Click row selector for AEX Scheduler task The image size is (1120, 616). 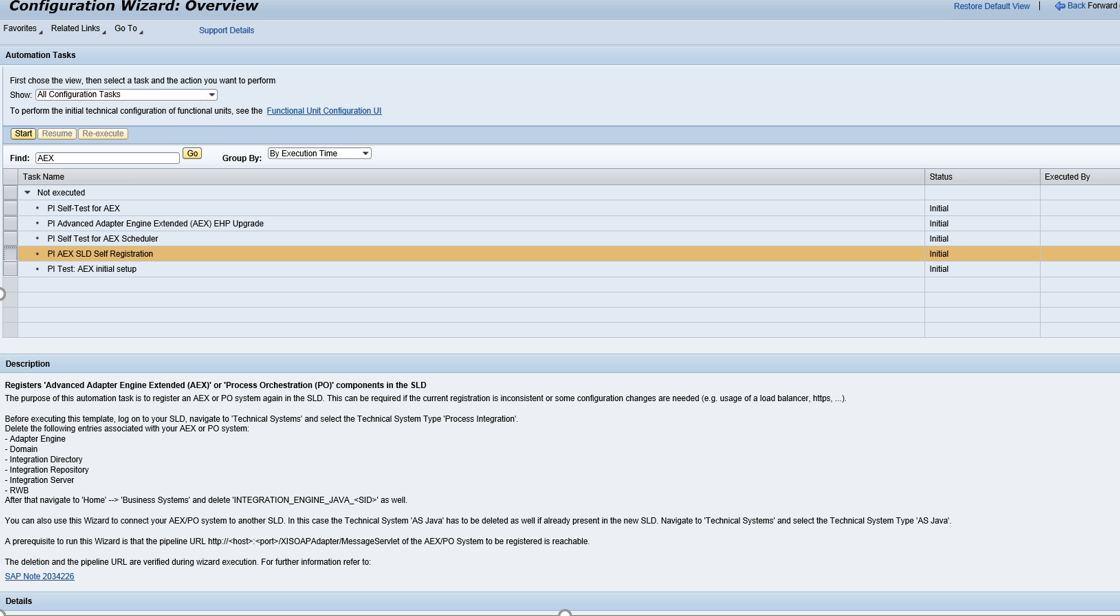(x=10, y=239)
